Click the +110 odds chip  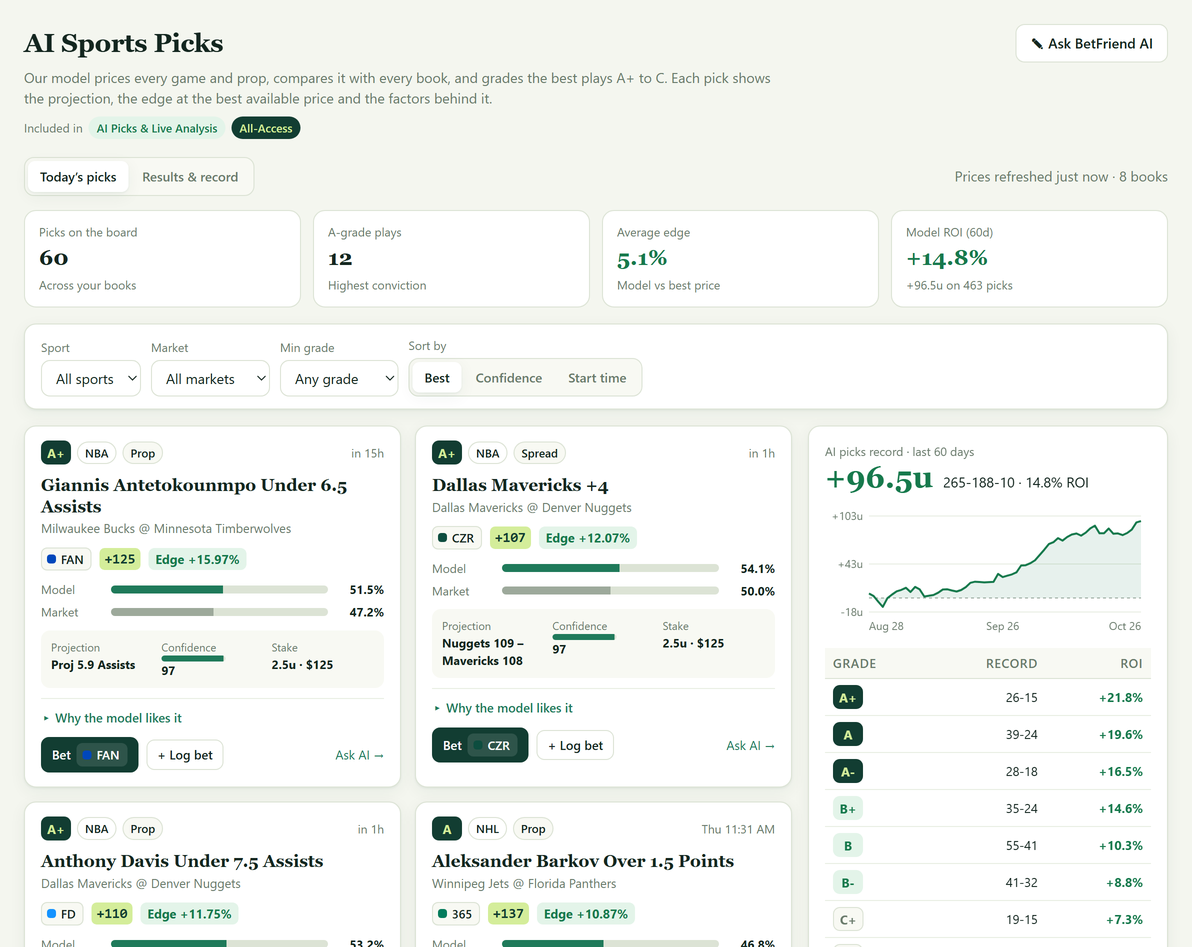point(112,914)
